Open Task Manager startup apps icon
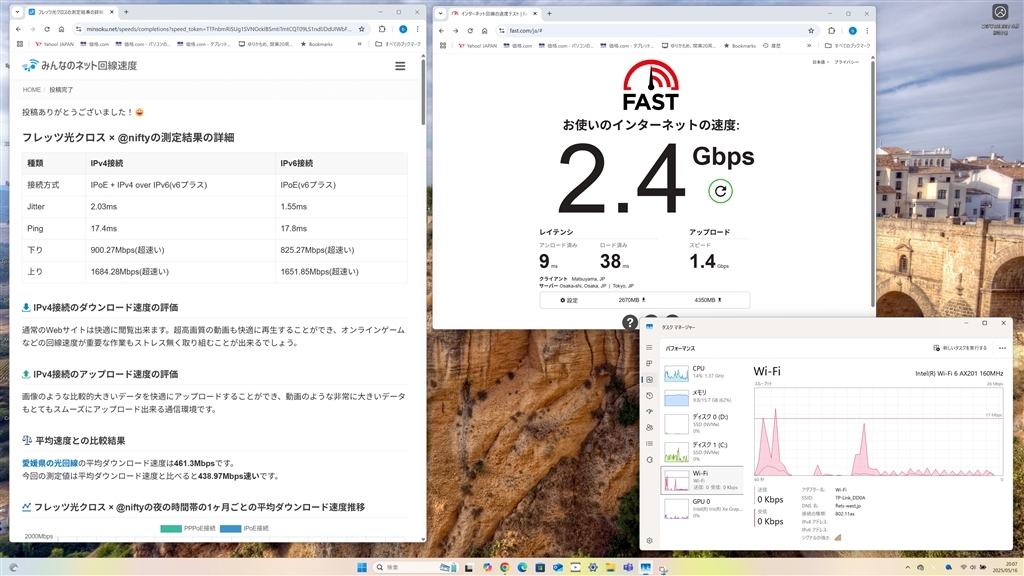 (x=649, y=411)
